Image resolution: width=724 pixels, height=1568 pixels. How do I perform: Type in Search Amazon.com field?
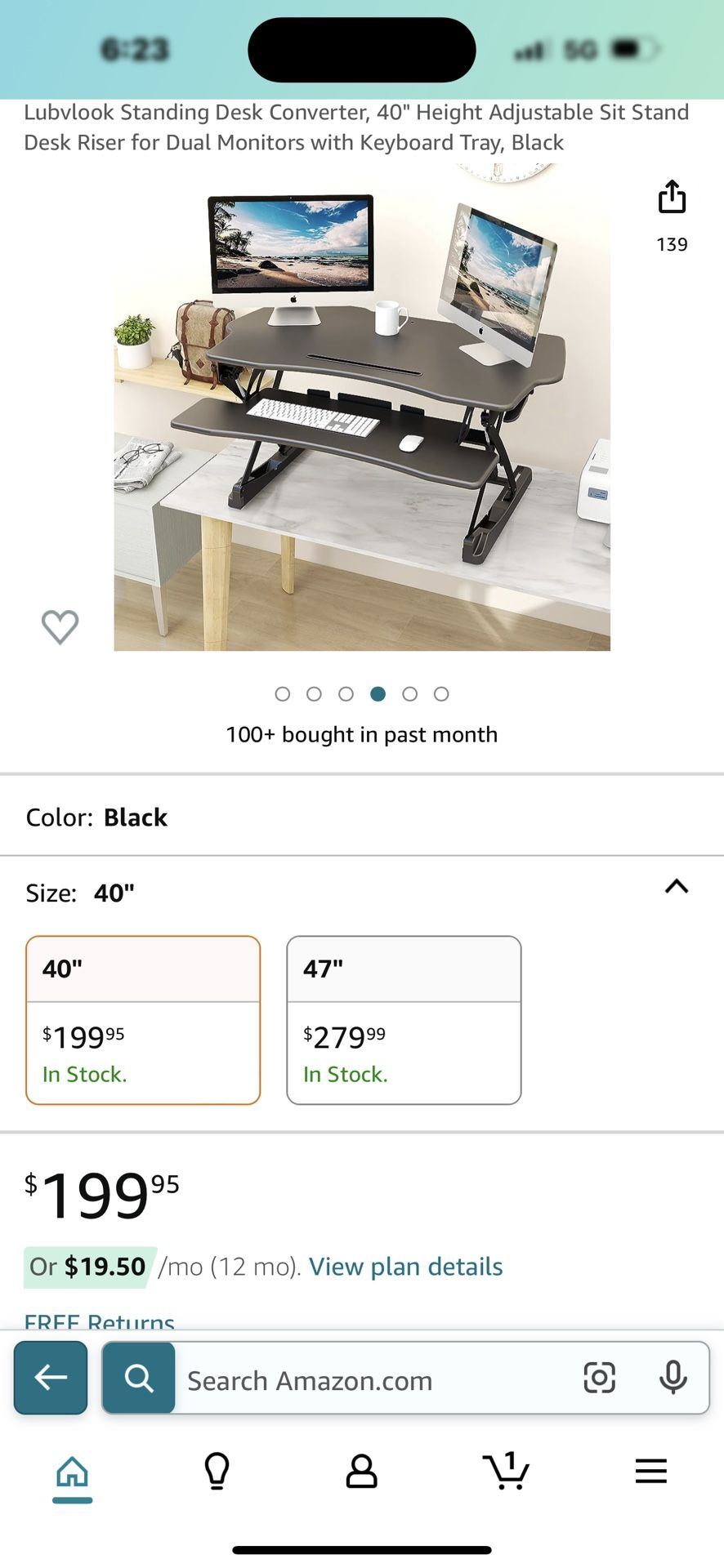376,1381
